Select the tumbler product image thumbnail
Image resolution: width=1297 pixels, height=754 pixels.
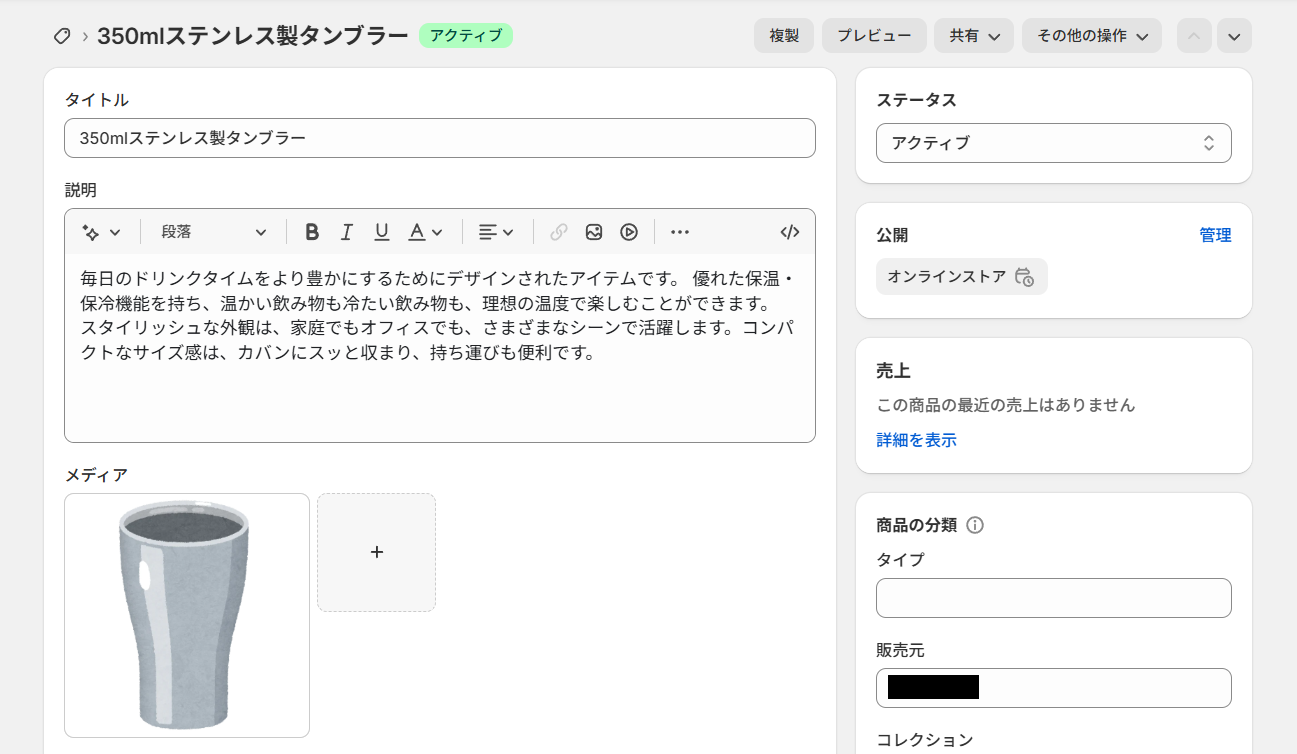pos(187,615)
